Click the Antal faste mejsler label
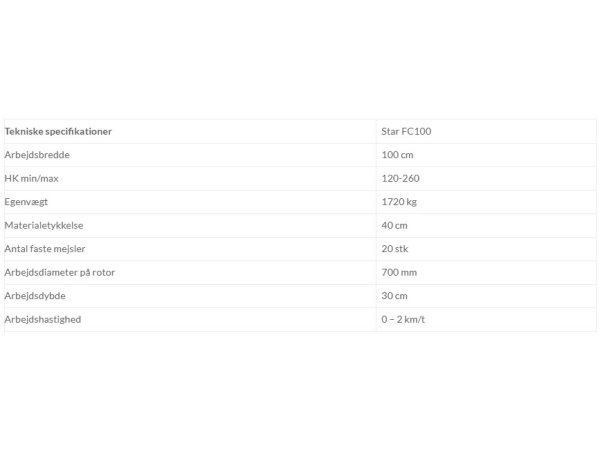Image resolution: width=600 pixels, height=450 pixels. coord(45,249)
